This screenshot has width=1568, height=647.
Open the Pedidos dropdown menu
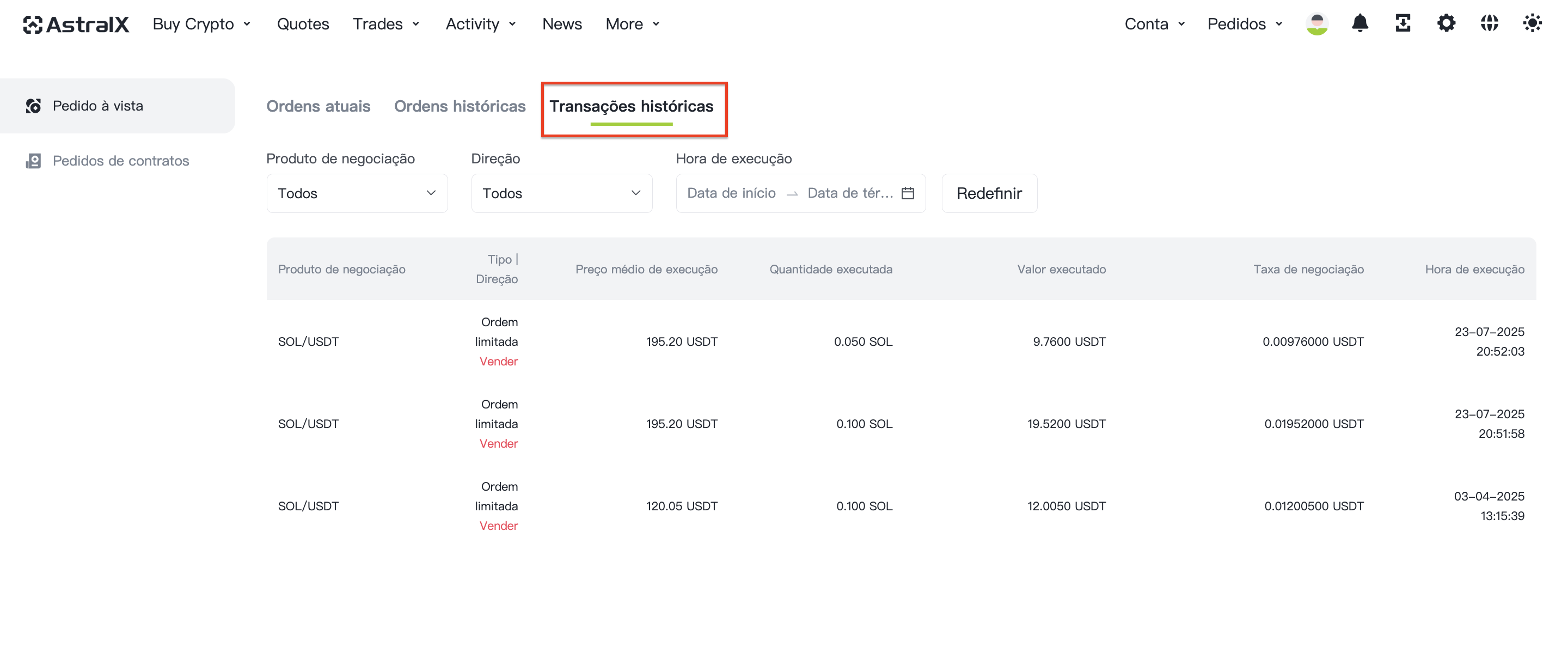tap(1245, 24)
